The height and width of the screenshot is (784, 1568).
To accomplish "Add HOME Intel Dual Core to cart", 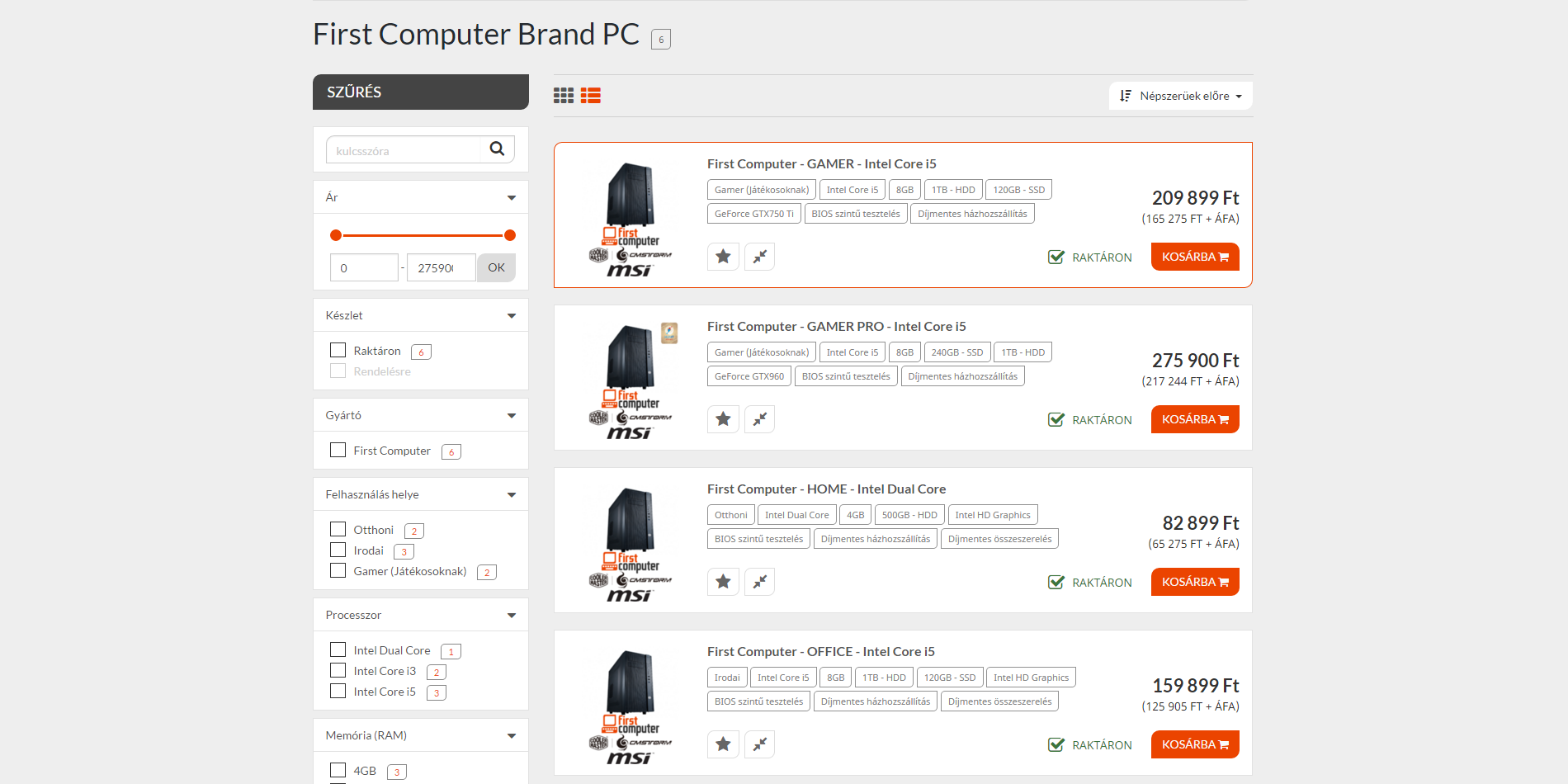I will tap(1195, 582).
